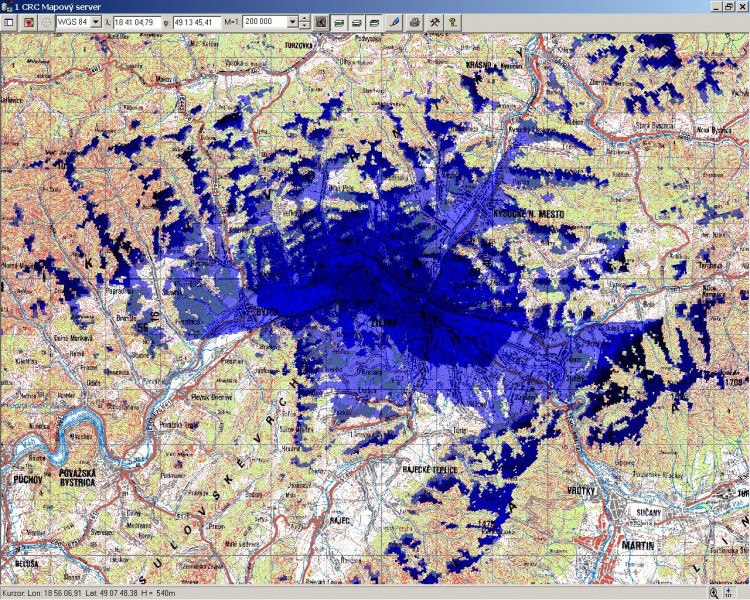
Task: Click the third green layer icon
Action: tap(373, 21)
